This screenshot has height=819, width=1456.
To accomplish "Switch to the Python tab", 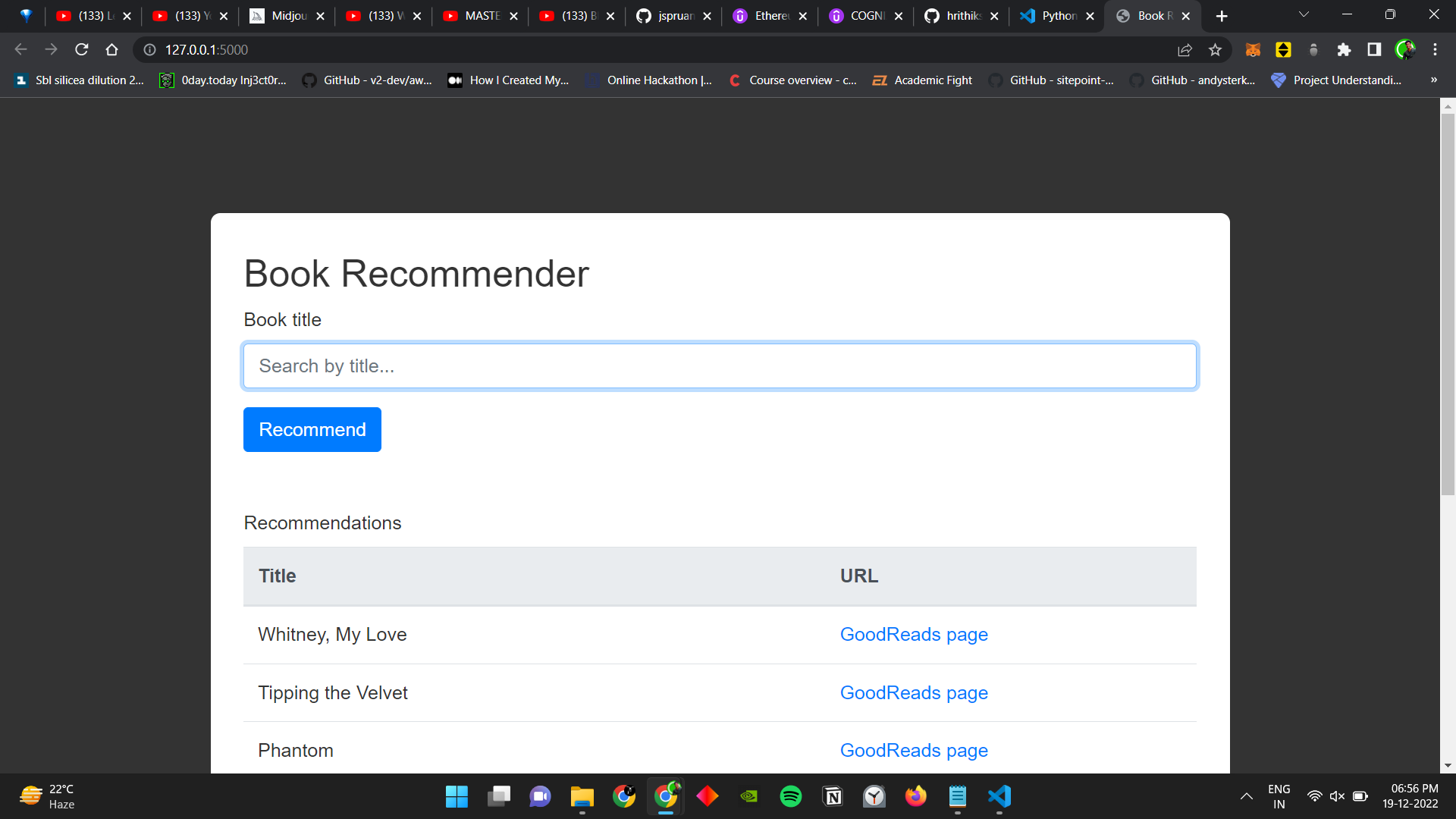I will tap(1054, 15).
